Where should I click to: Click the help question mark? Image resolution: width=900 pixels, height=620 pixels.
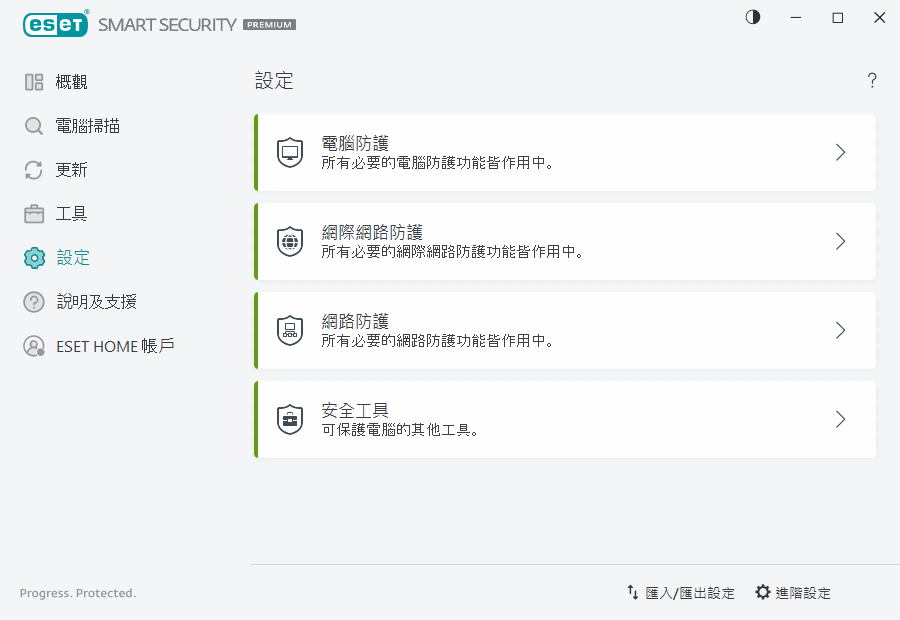(x=871, y=80)
